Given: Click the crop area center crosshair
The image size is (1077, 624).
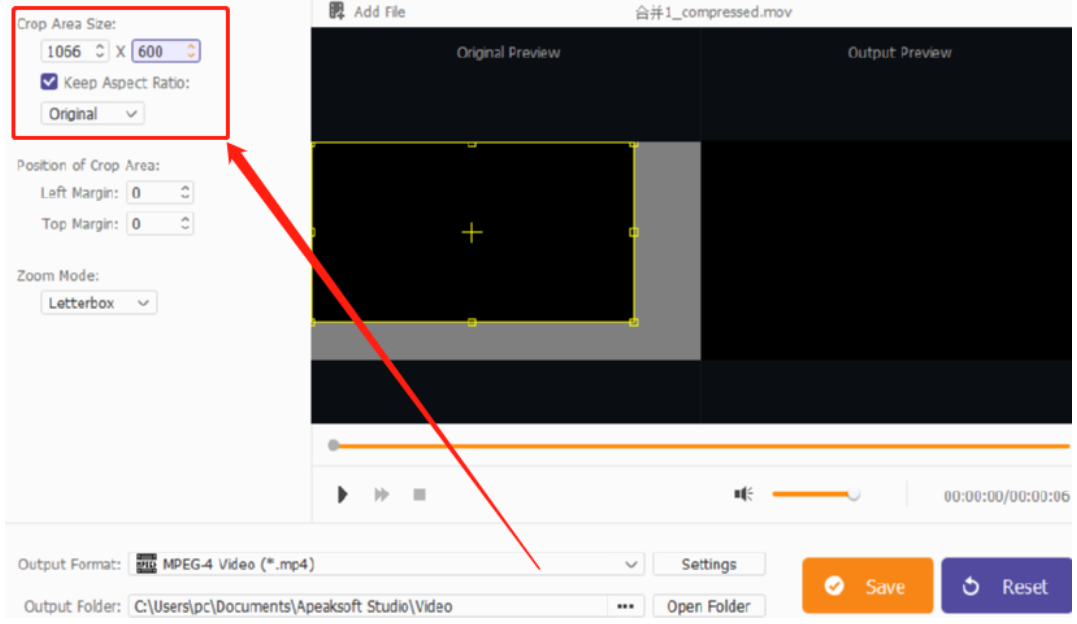Looking at the screenshot, I should [472, 232].
